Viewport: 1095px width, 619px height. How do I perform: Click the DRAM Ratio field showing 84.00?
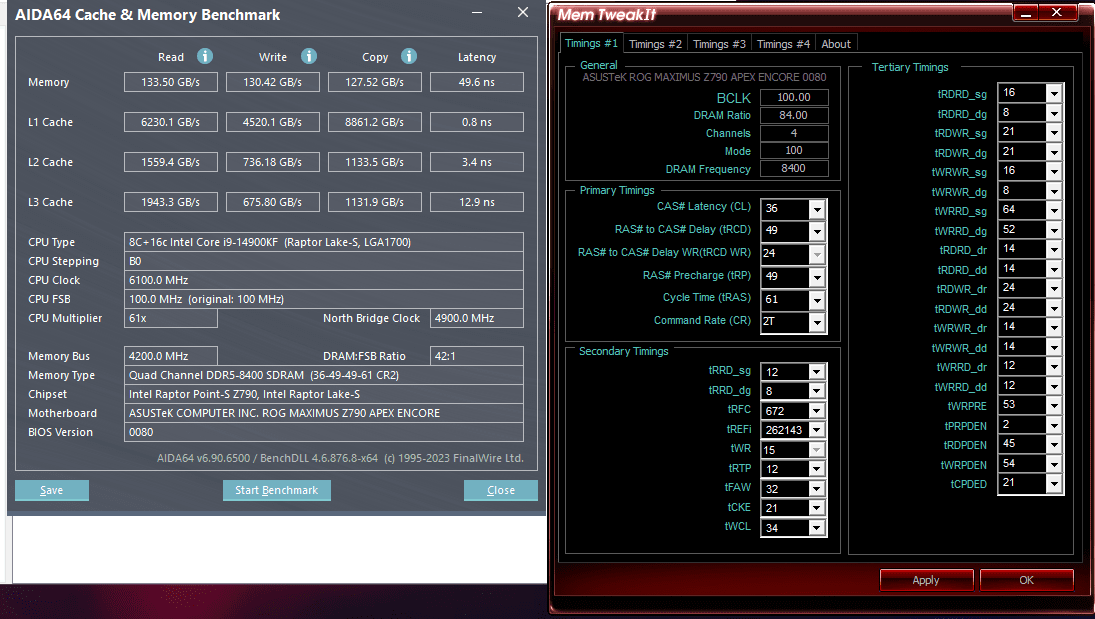(794, 115)
